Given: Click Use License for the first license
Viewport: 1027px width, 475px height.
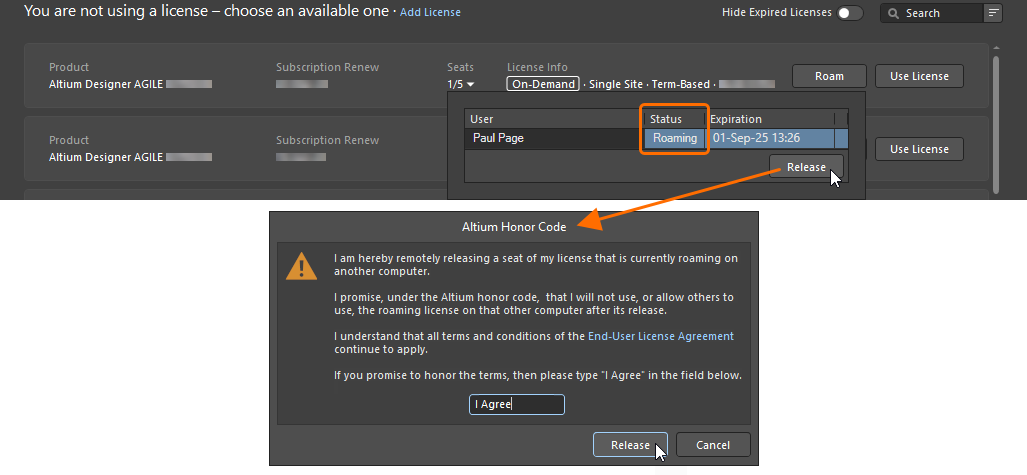Looking at the screenshot, I should (919, 76).
